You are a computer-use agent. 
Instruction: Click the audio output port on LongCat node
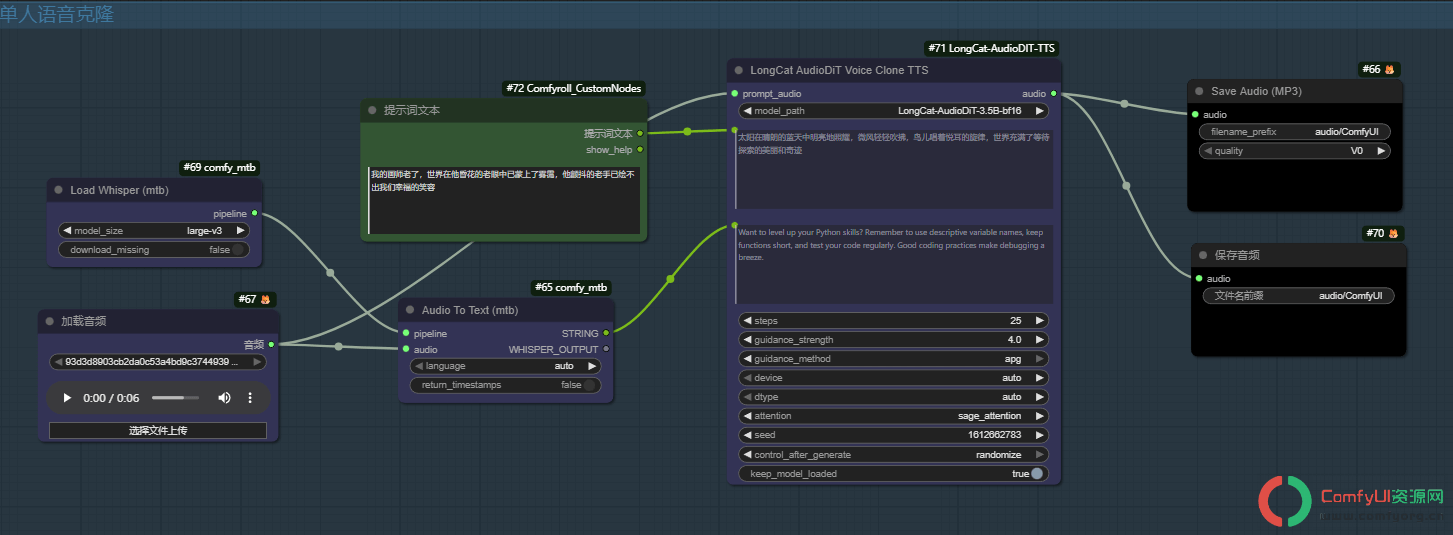[1053, 93]
